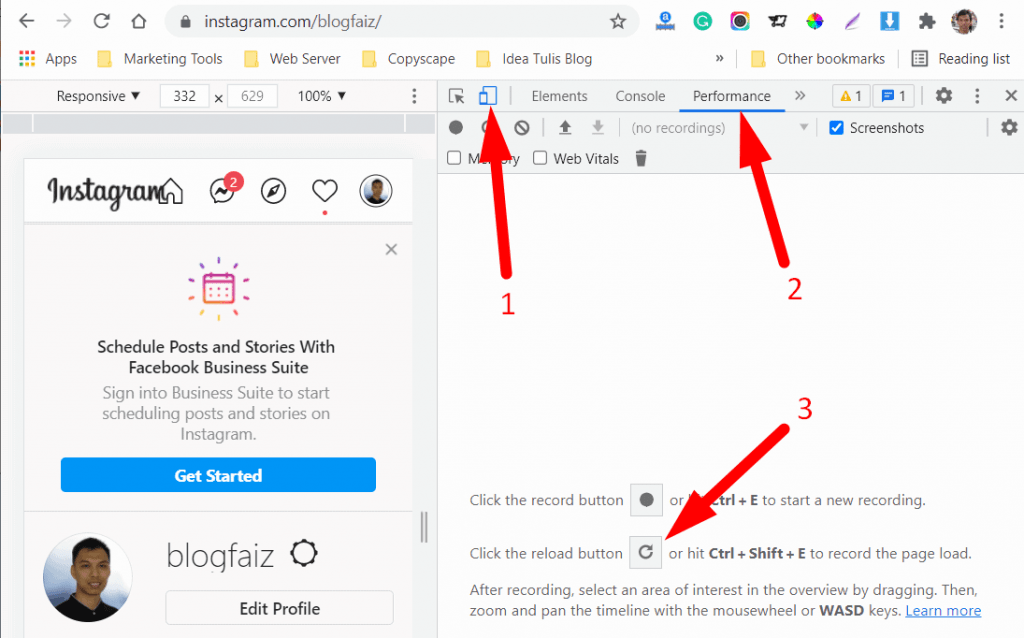The height and width of the screenshot is (638, 1024).
Task: Delete with the trash can icon
Action: 641,158
